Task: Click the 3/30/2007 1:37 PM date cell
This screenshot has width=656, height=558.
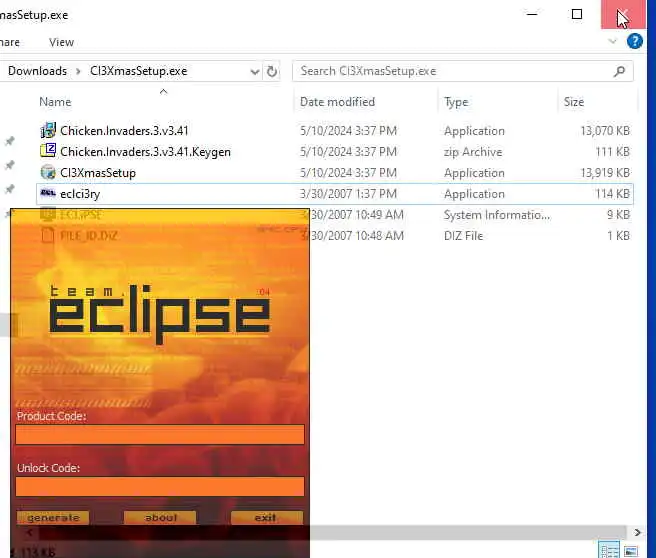Action: [x=348, y=194]
